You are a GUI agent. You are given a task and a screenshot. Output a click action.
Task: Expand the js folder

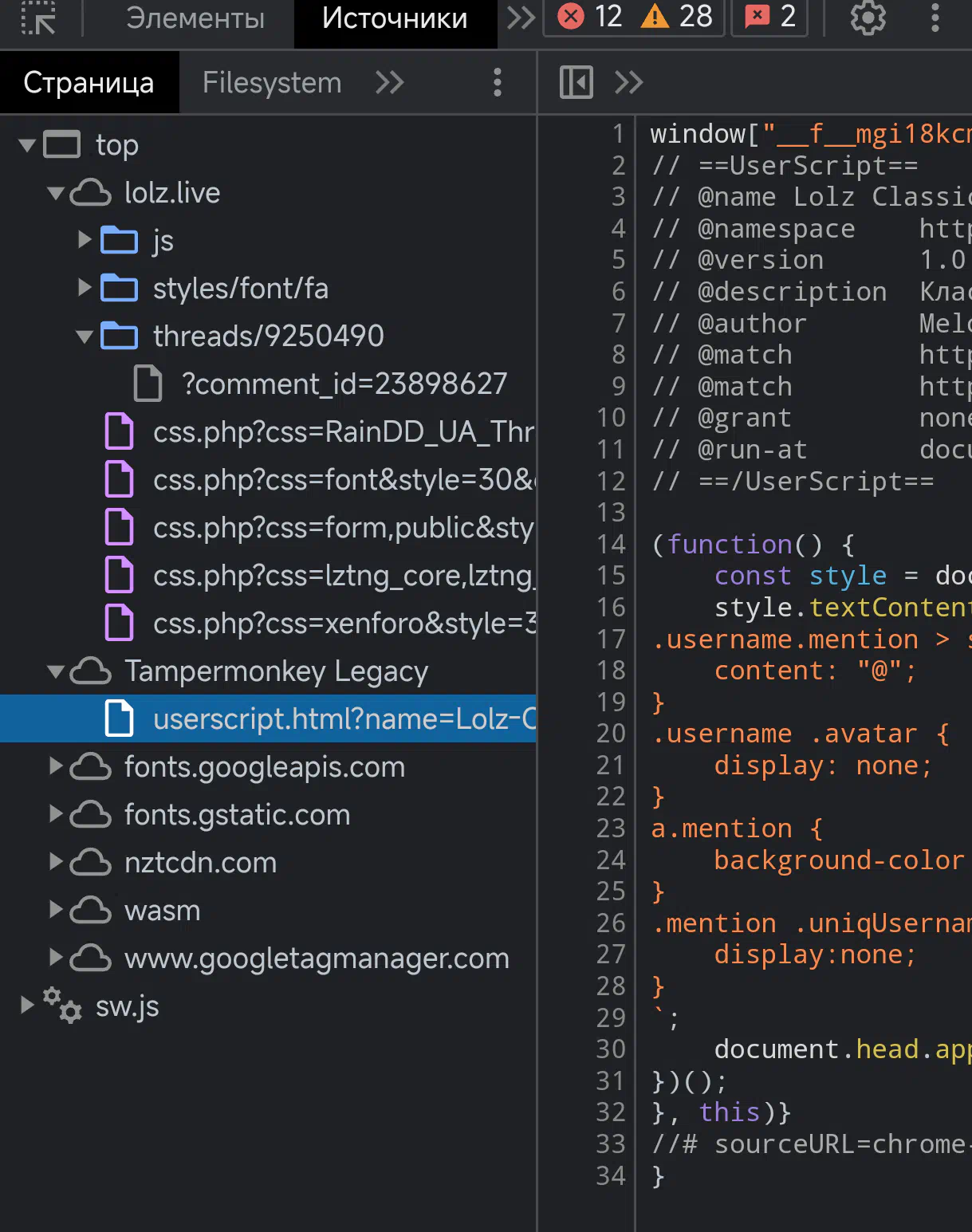coord(85,240)
